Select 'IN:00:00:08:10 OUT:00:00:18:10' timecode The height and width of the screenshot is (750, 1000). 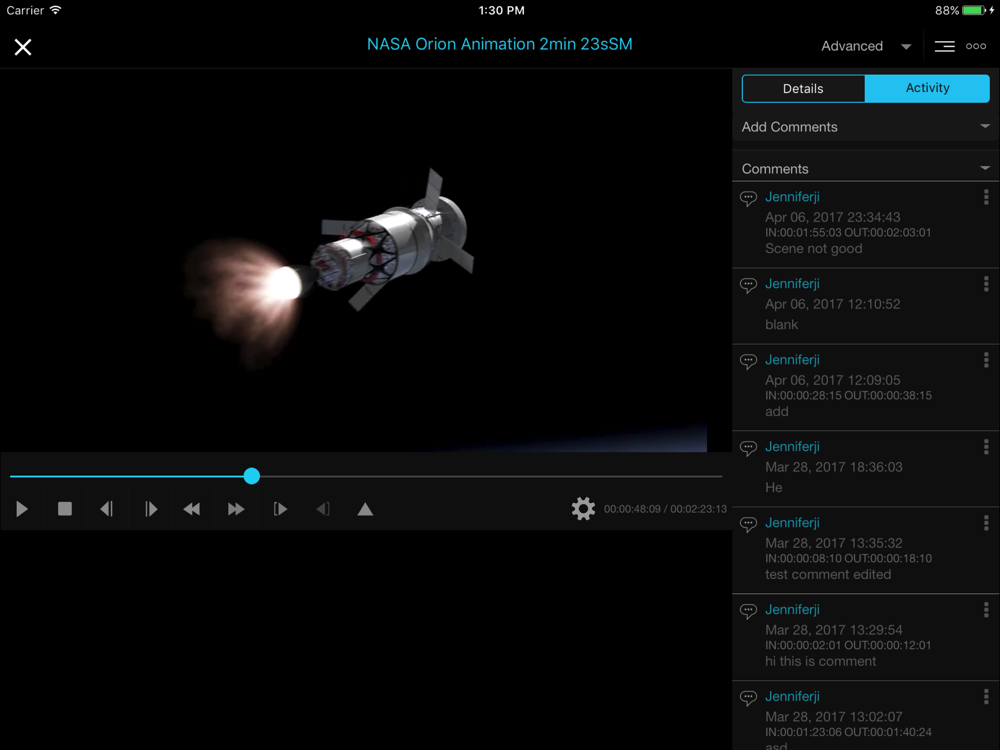click(x=848, y=559)
